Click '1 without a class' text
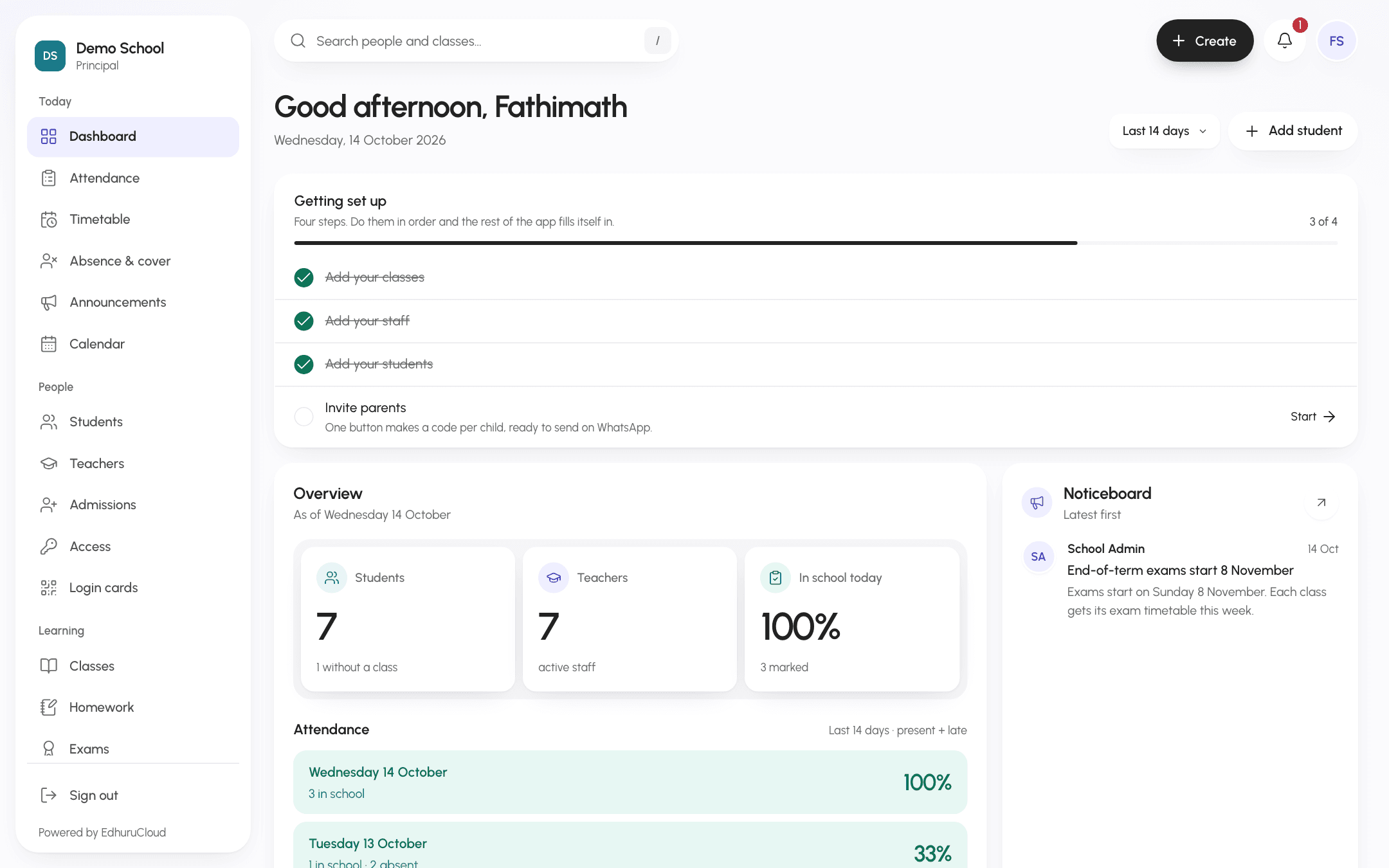The width and height of the screenshot is (1389, 868). [x=357, y=667]
